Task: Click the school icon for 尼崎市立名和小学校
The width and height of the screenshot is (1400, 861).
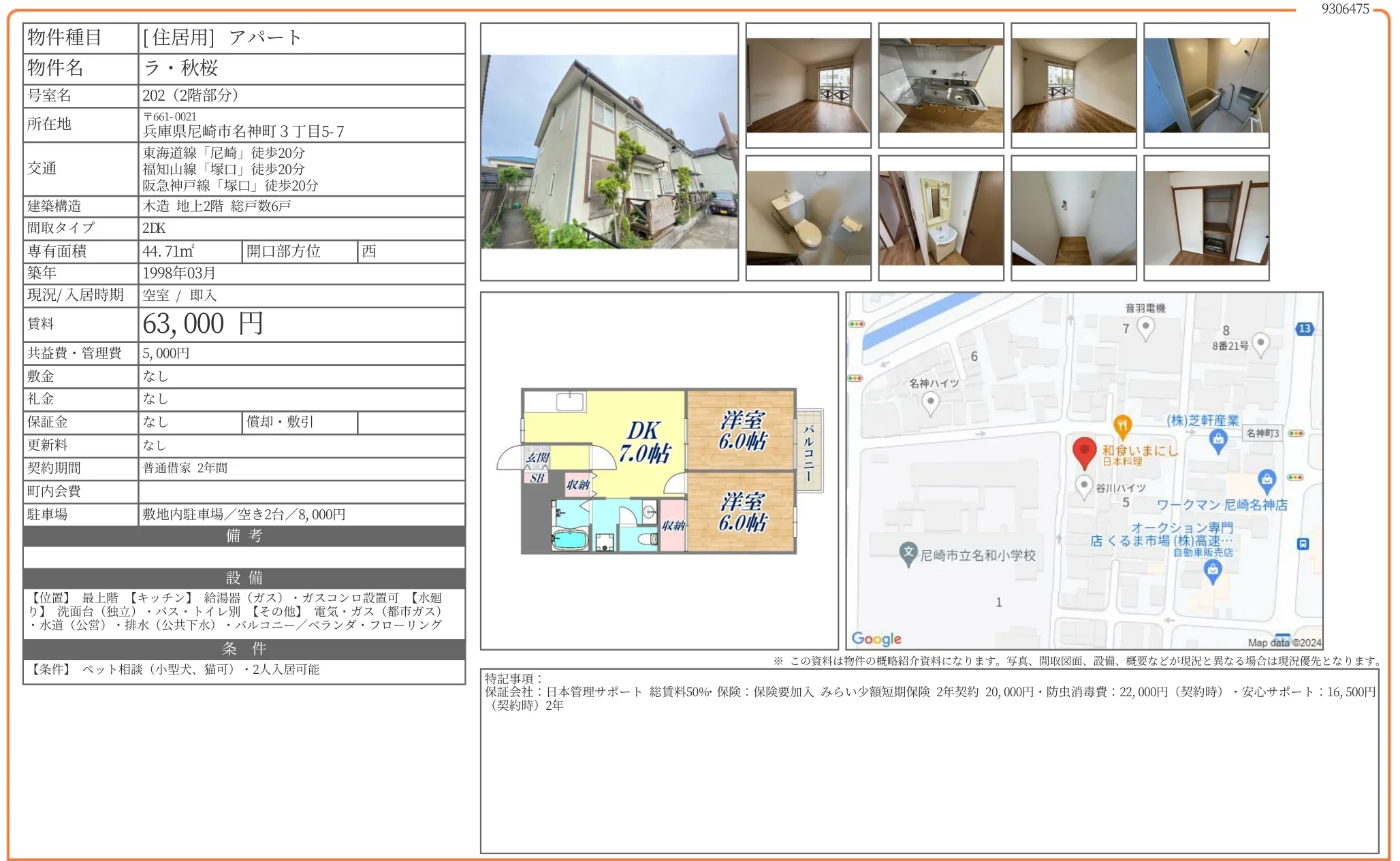Action: click(908, 553)
